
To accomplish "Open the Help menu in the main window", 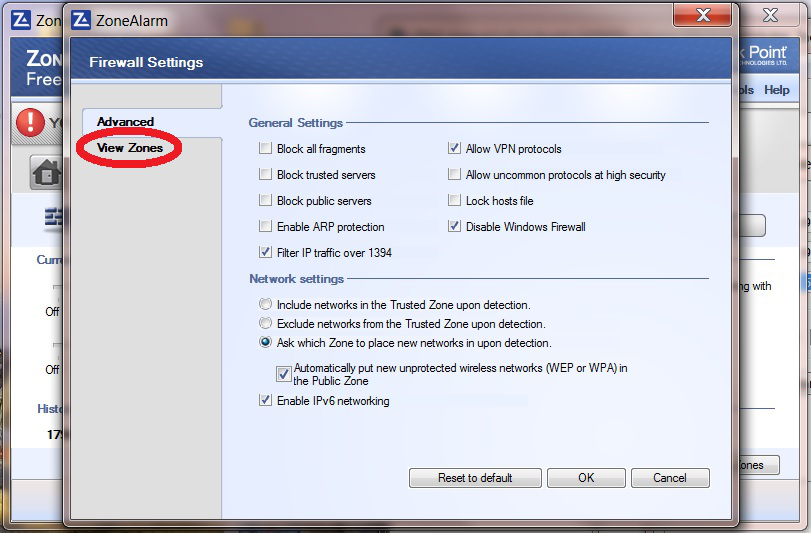I will [777, 90].
